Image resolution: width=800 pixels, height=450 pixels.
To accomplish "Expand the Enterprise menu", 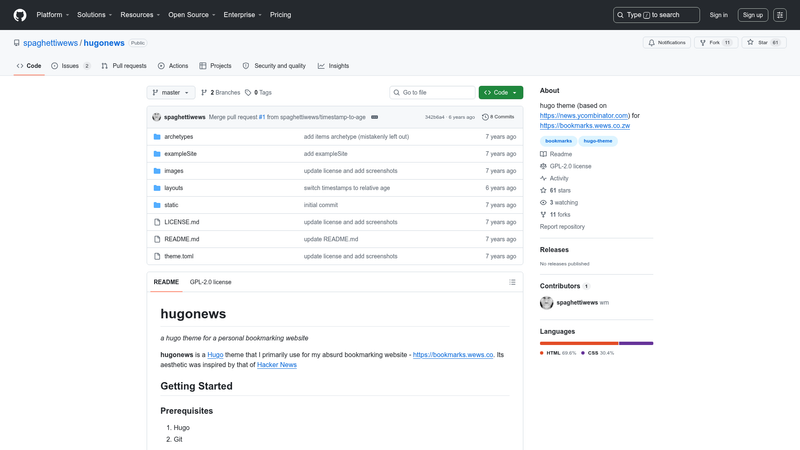I will tap(242, 15).
